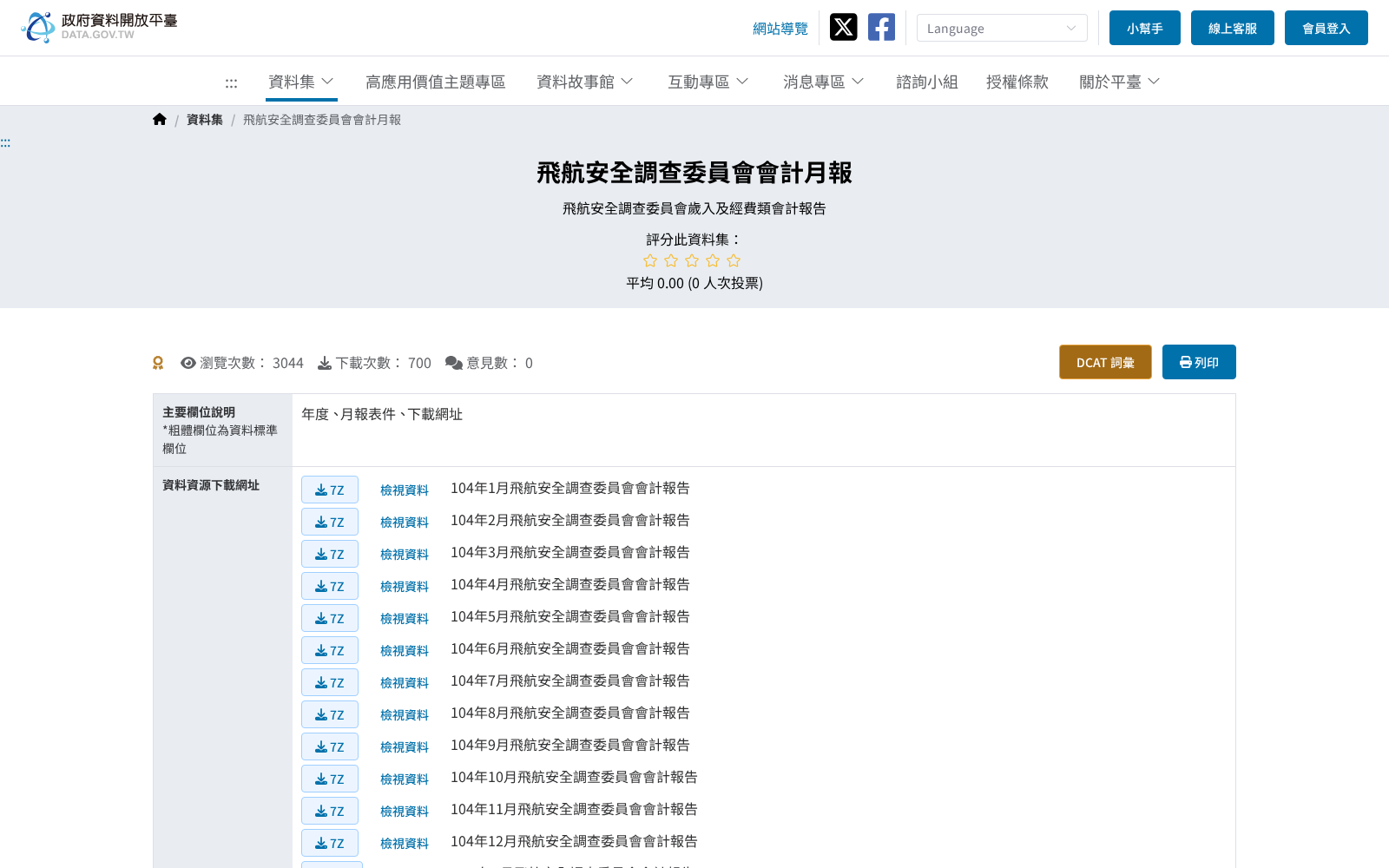Click the DCAT 詞彙 button

click(1105, 362)
